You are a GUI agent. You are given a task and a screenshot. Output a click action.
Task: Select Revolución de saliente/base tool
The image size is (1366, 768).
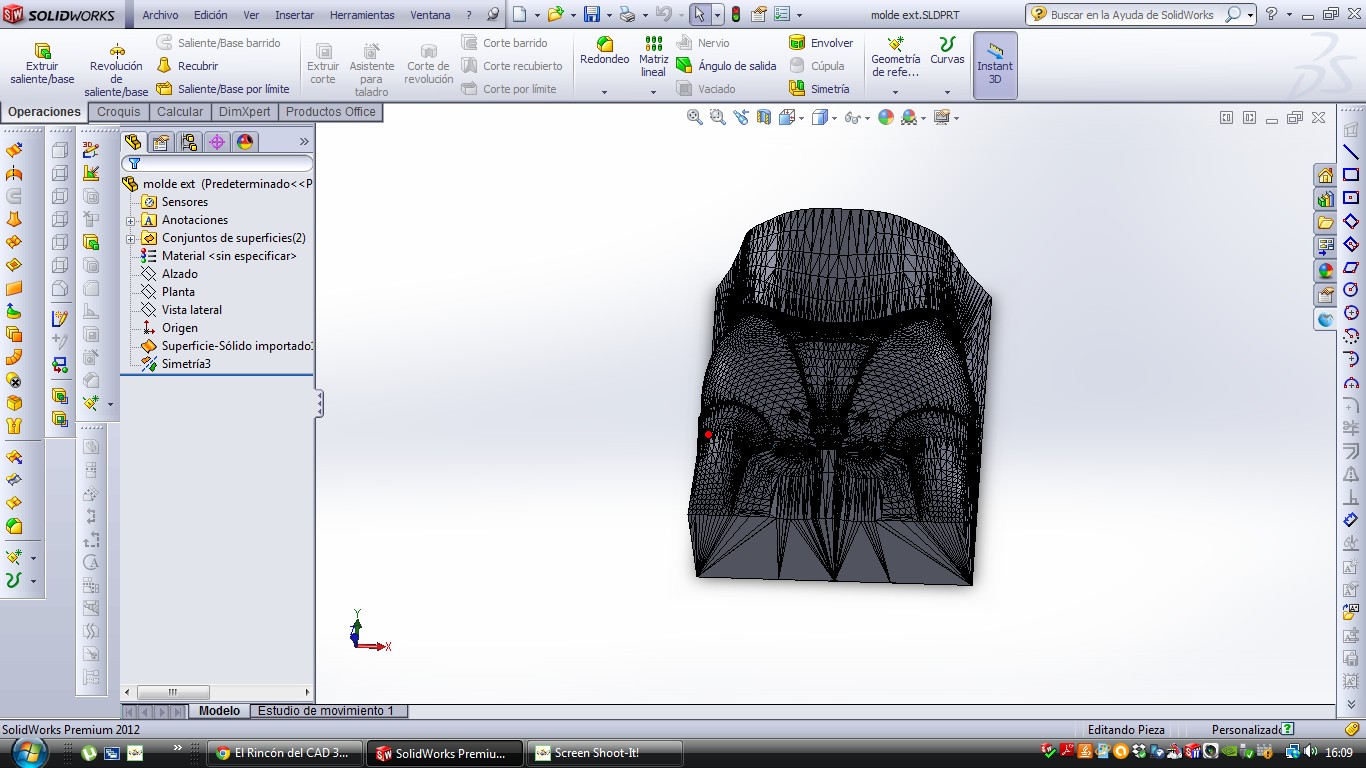click(x=116, y=70)
